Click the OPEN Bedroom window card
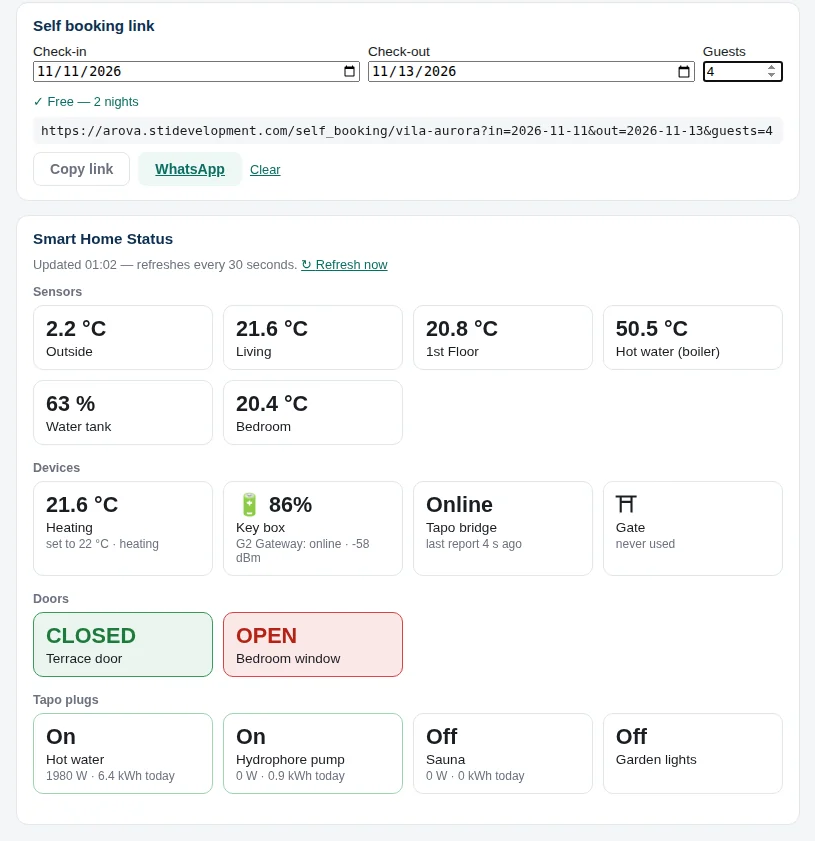Screen dimensions: 815x841 313,644
